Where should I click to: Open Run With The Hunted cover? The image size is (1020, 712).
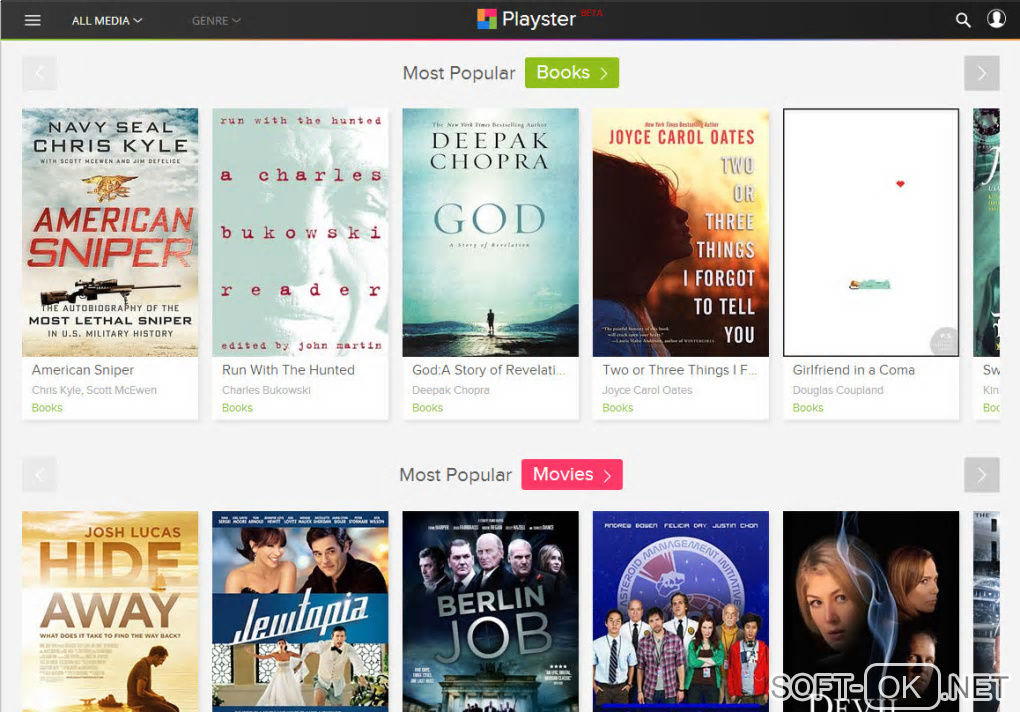click(300, 232)
